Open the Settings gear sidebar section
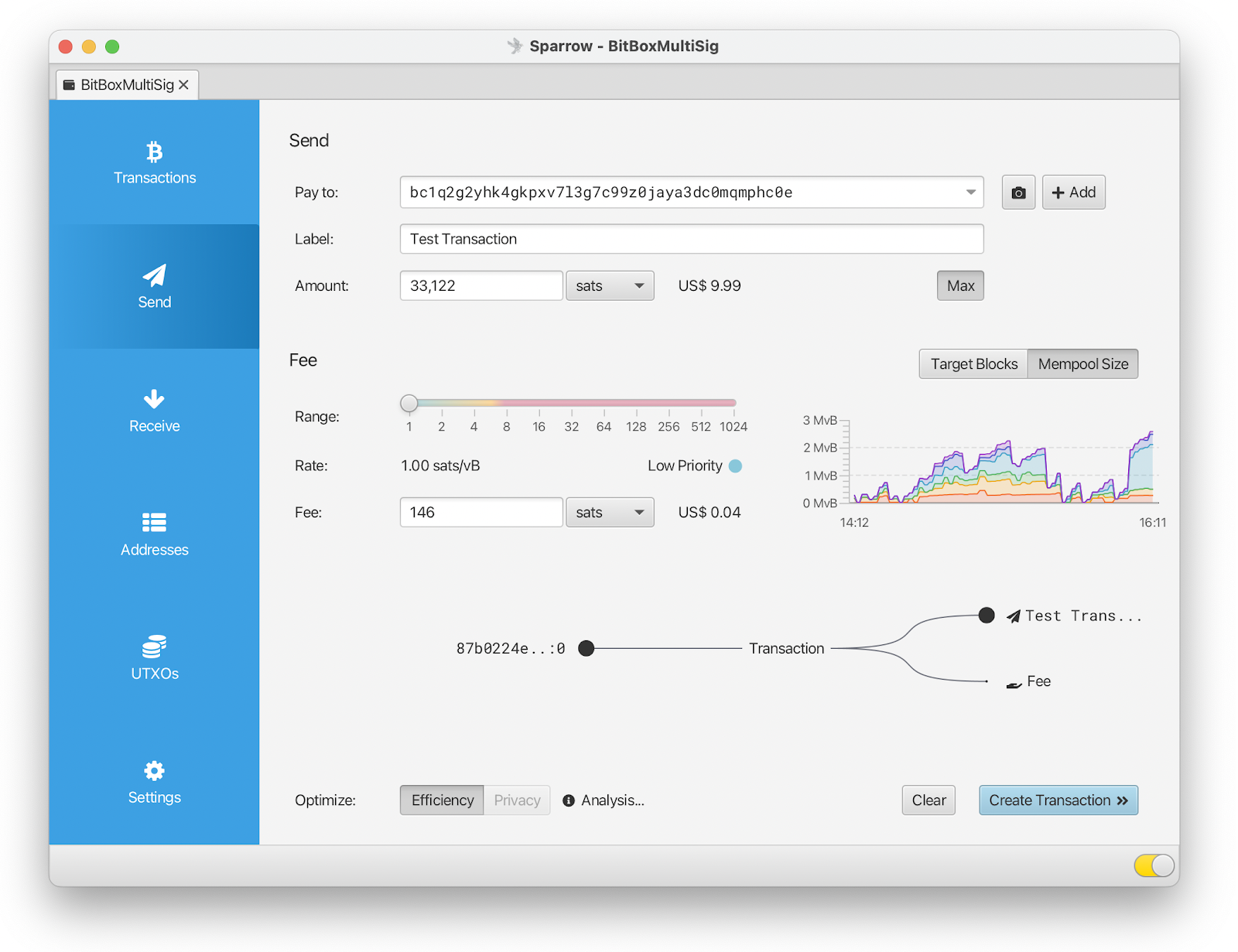1238x952 pixels. coord(154,782)
